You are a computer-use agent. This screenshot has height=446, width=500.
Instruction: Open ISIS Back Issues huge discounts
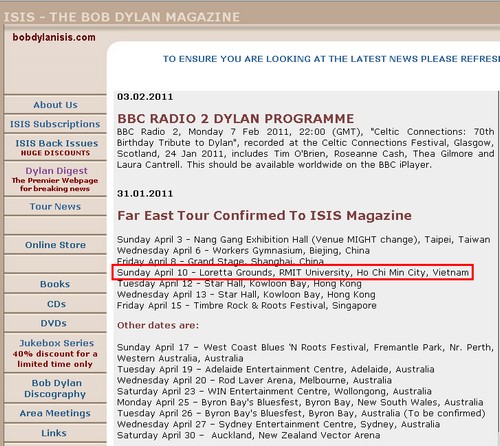[x=56, y=148]
